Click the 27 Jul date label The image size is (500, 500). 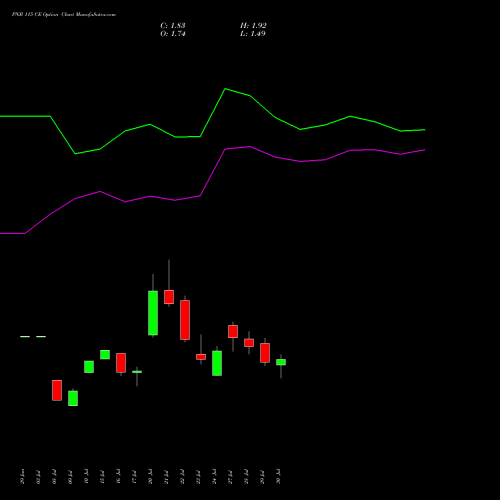pyautogui.click(x=230, y=477)
